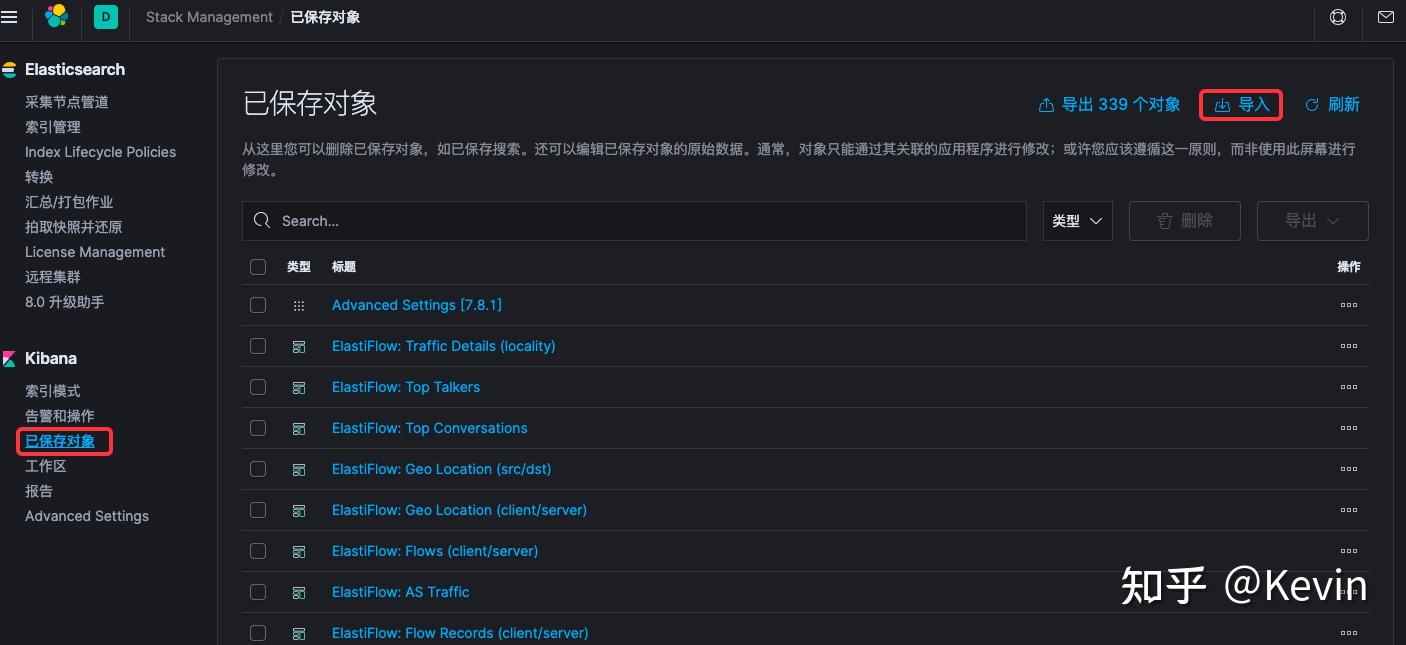Select the checkbox for ElastiFlow: Top Conversations
The width and height of the screenshot is (1406, 645).
258,428
